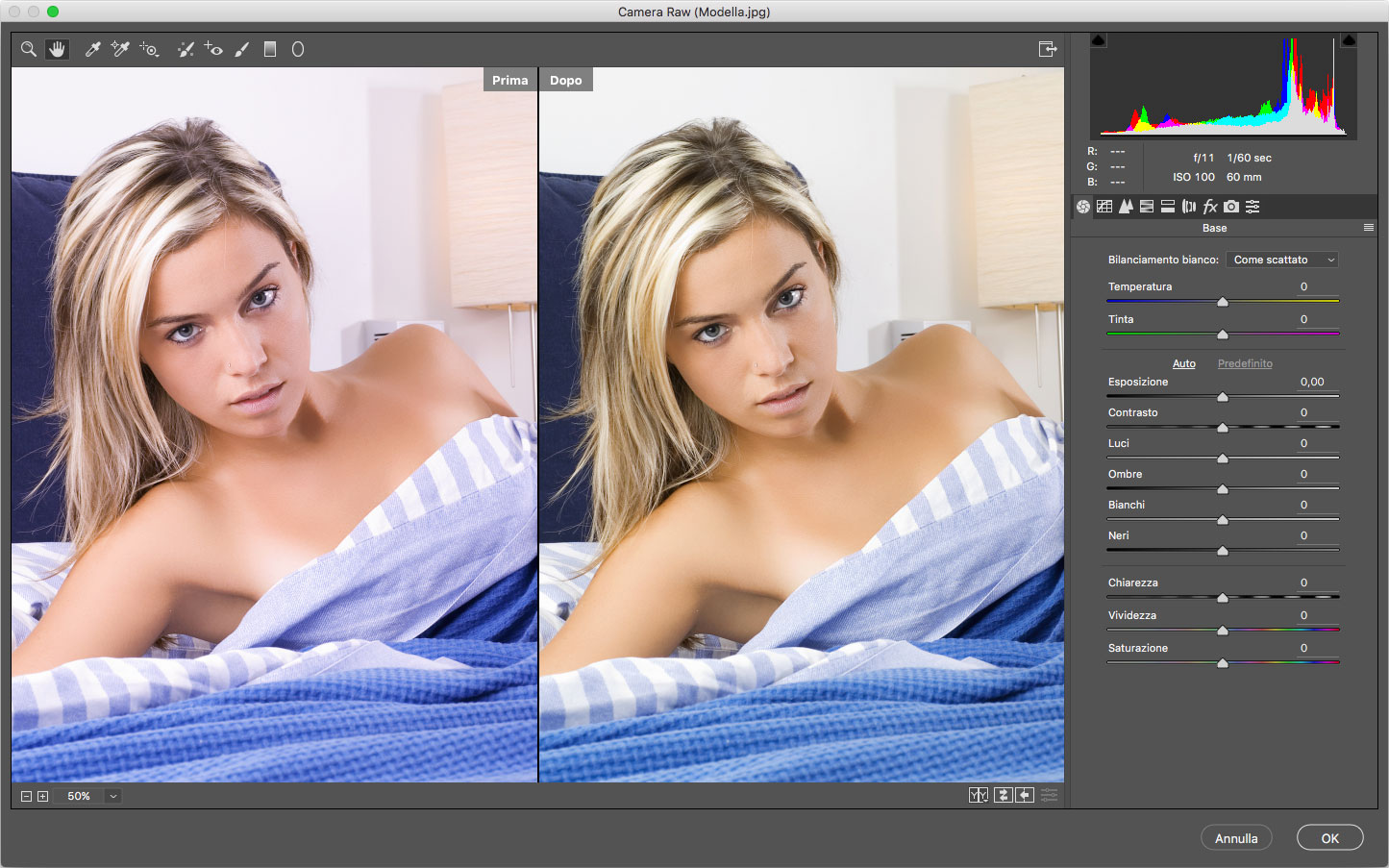Choose the Radial Filter tool
1389x868 pixels.
[298, 49]
